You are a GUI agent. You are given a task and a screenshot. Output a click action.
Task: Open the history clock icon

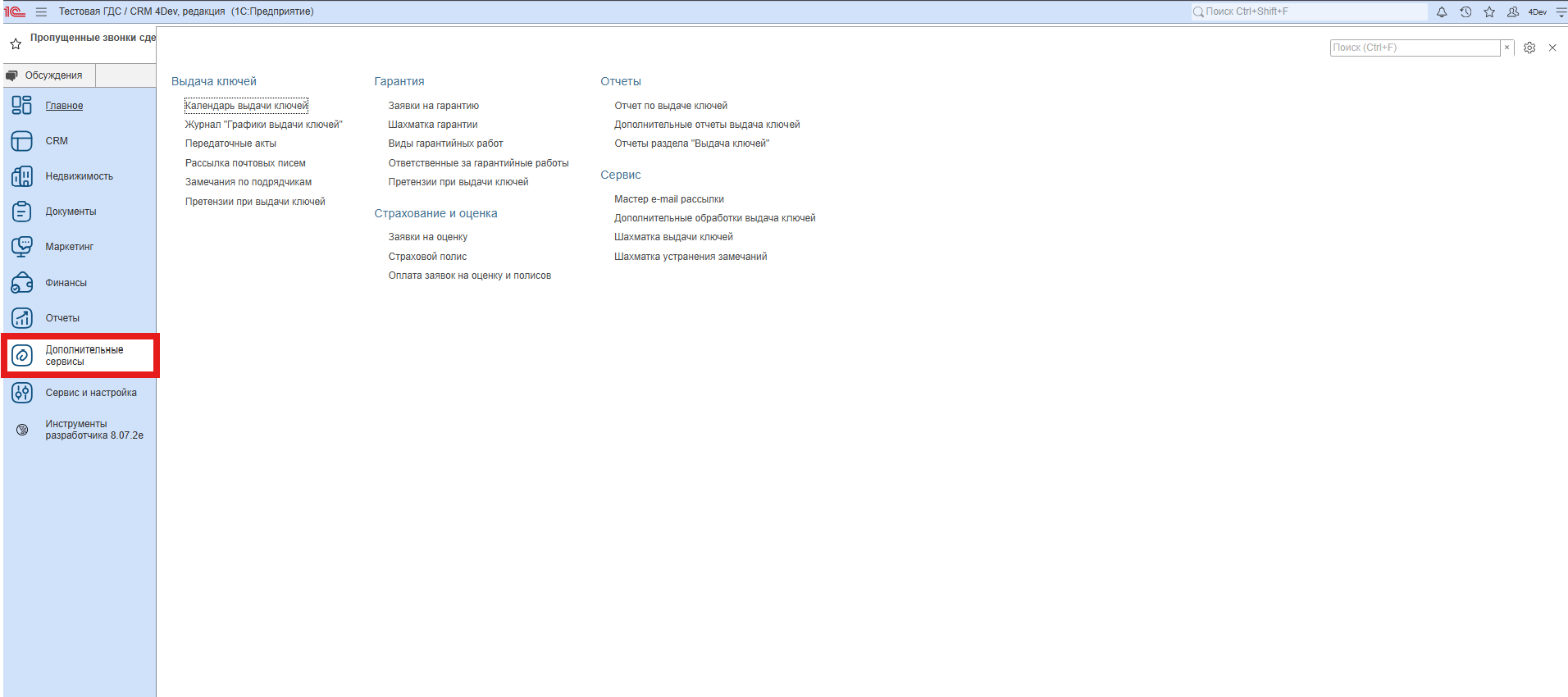1465,11
